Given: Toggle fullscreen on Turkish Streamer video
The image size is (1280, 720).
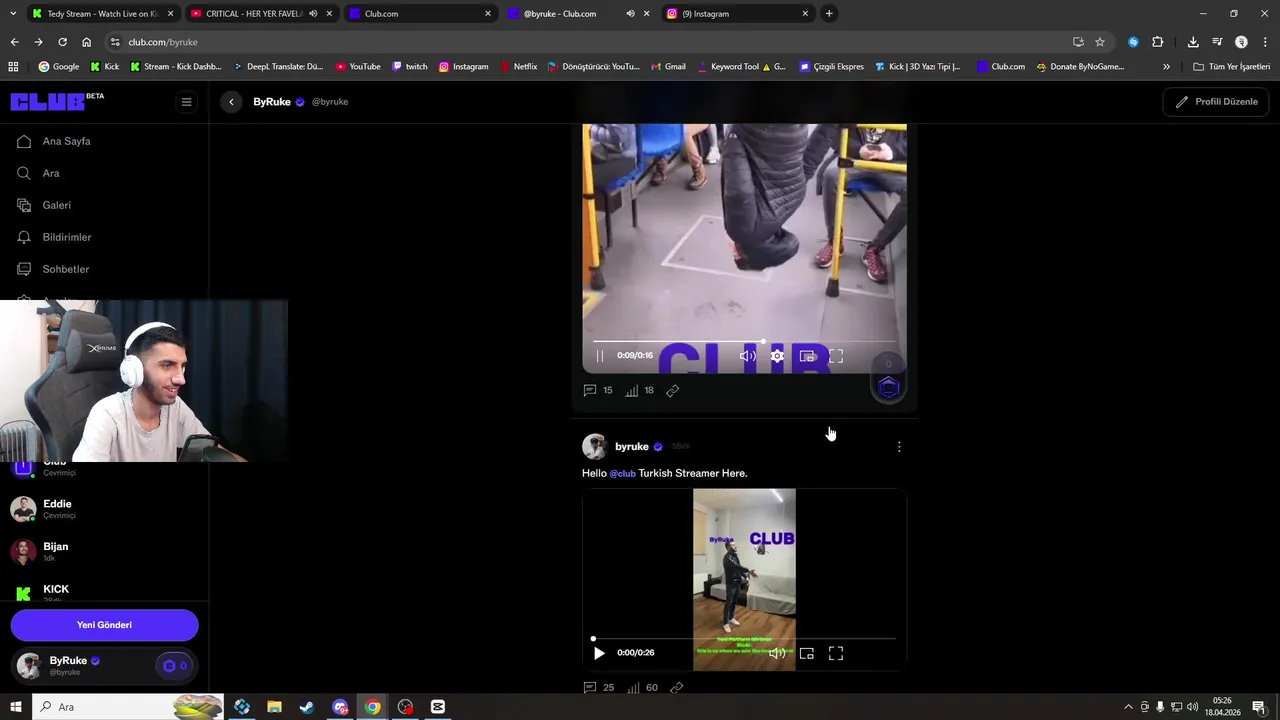Looking at the screenshot, I should [836, 653].
